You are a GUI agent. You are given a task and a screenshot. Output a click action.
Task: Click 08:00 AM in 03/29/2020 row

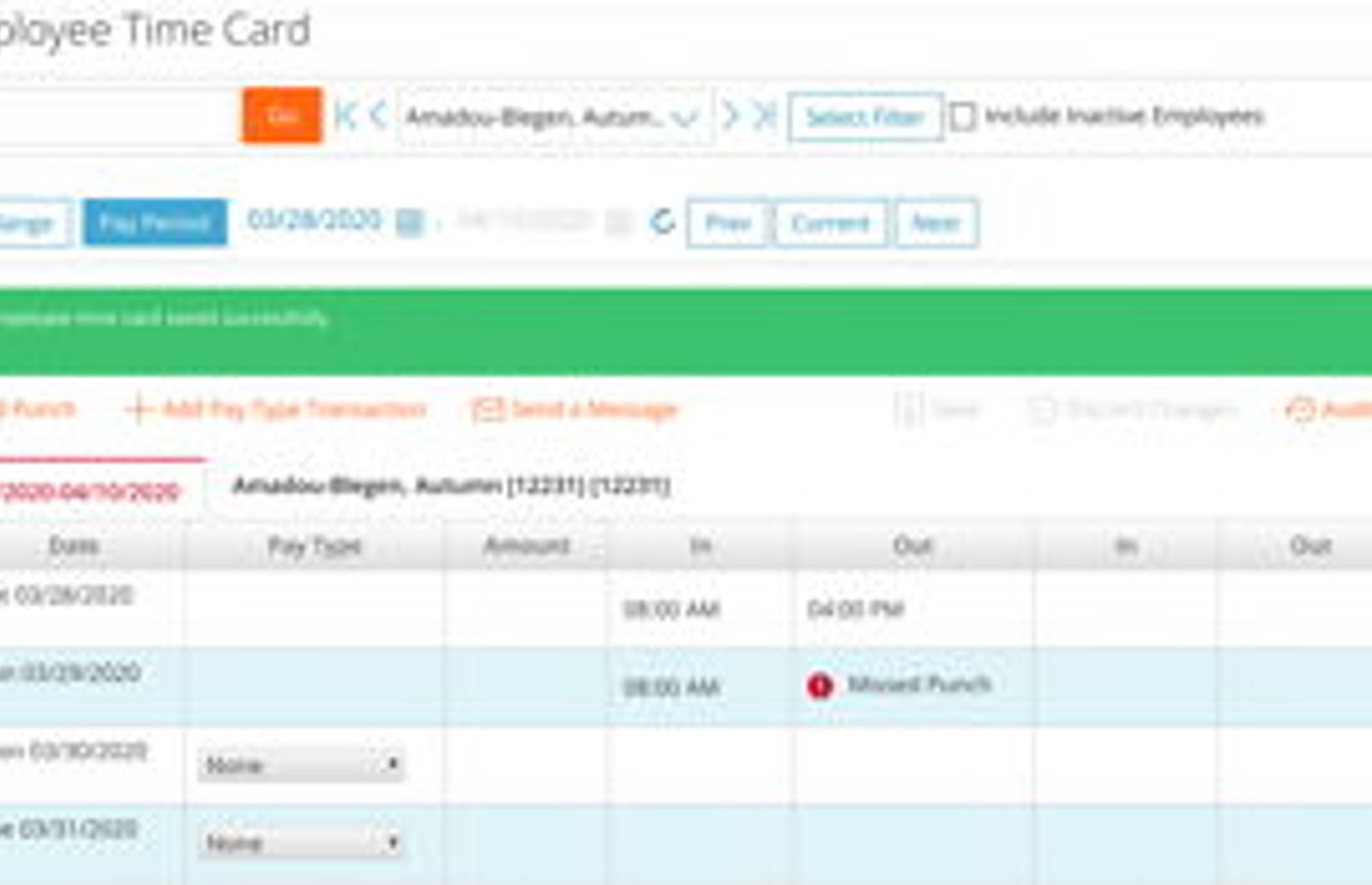point(671,688)
